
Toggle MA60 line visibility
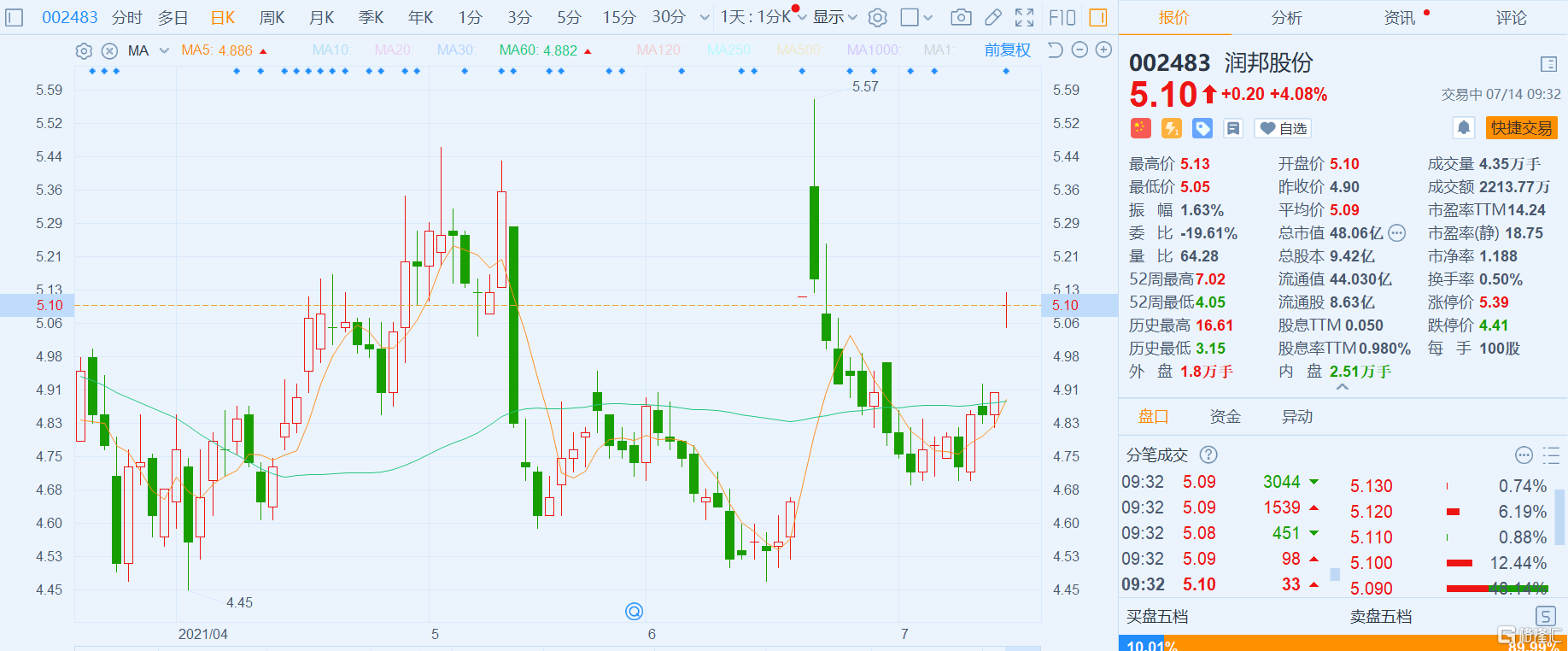(x=538, y=50)
